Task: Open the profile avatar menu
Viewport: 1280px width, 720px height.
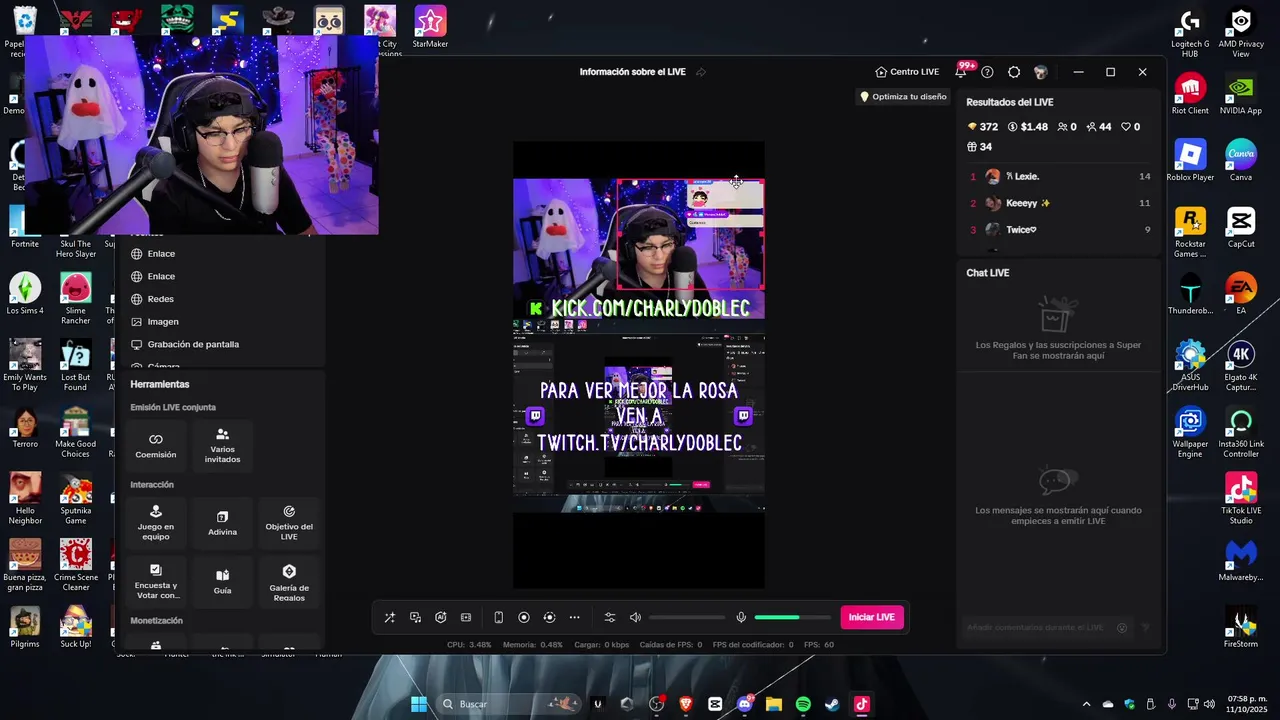Action: [1041, 72]
